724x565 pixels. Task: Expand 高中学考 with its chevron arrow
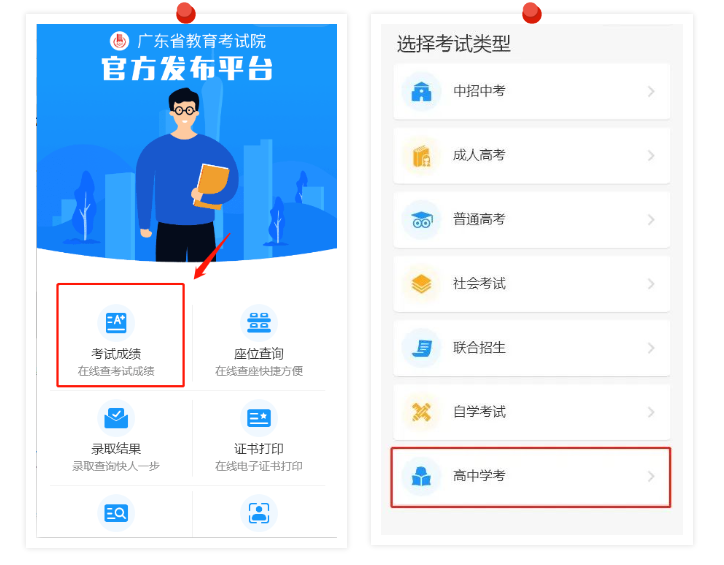coord(651,476)
